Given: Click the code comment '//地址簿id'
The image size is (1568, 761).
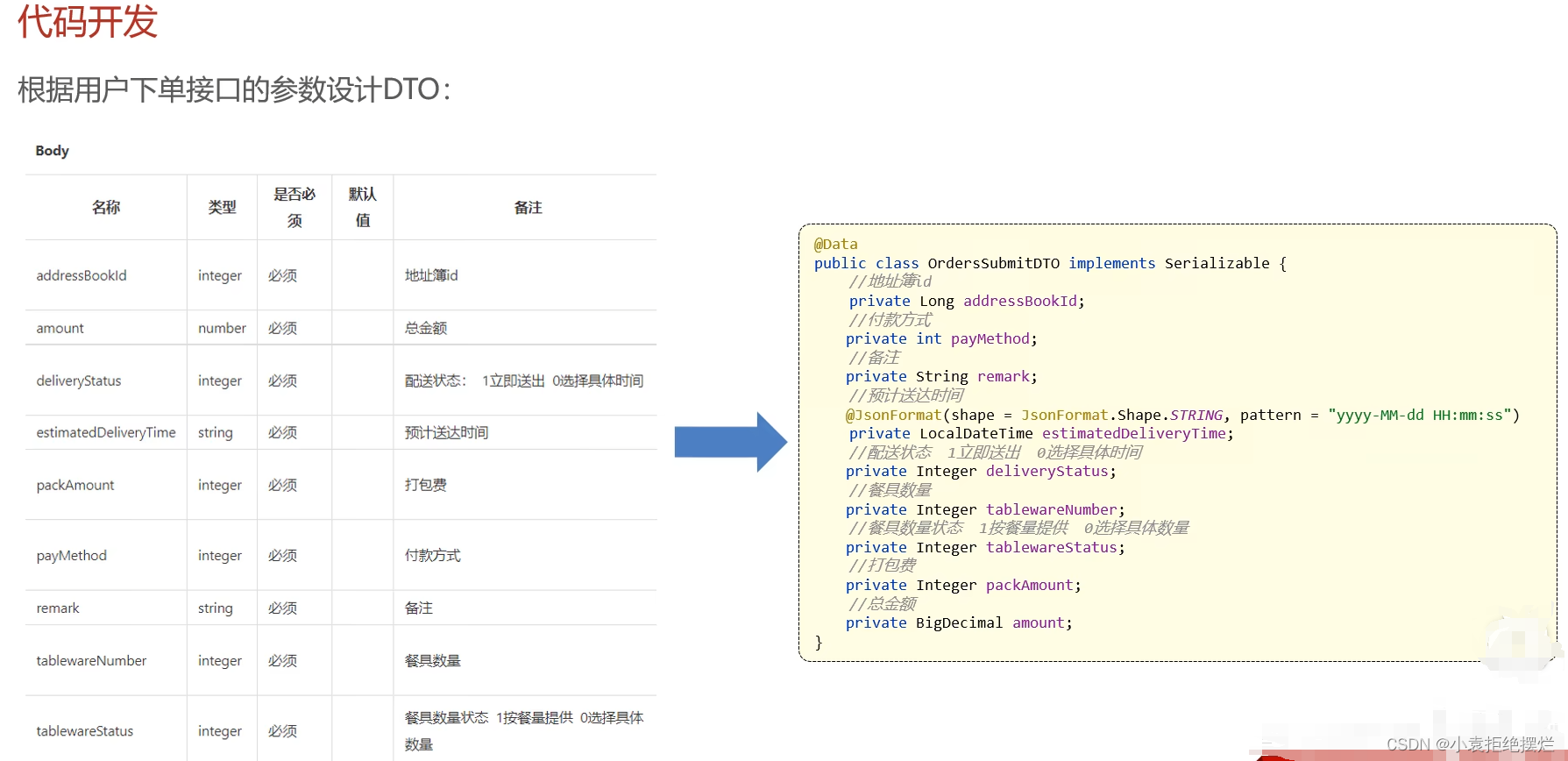Looking at the screenshot, I should 890,281.
